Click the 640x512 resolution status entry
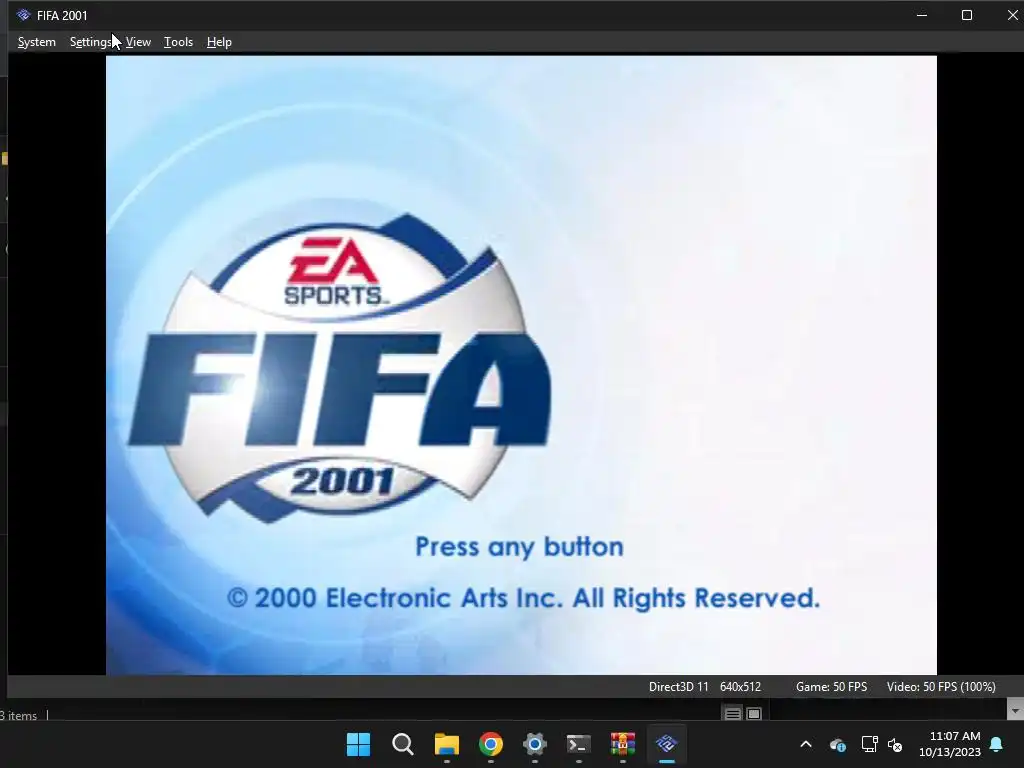Image resolution: width=1024 pixels, height=768 pixels. coord(740,686)
